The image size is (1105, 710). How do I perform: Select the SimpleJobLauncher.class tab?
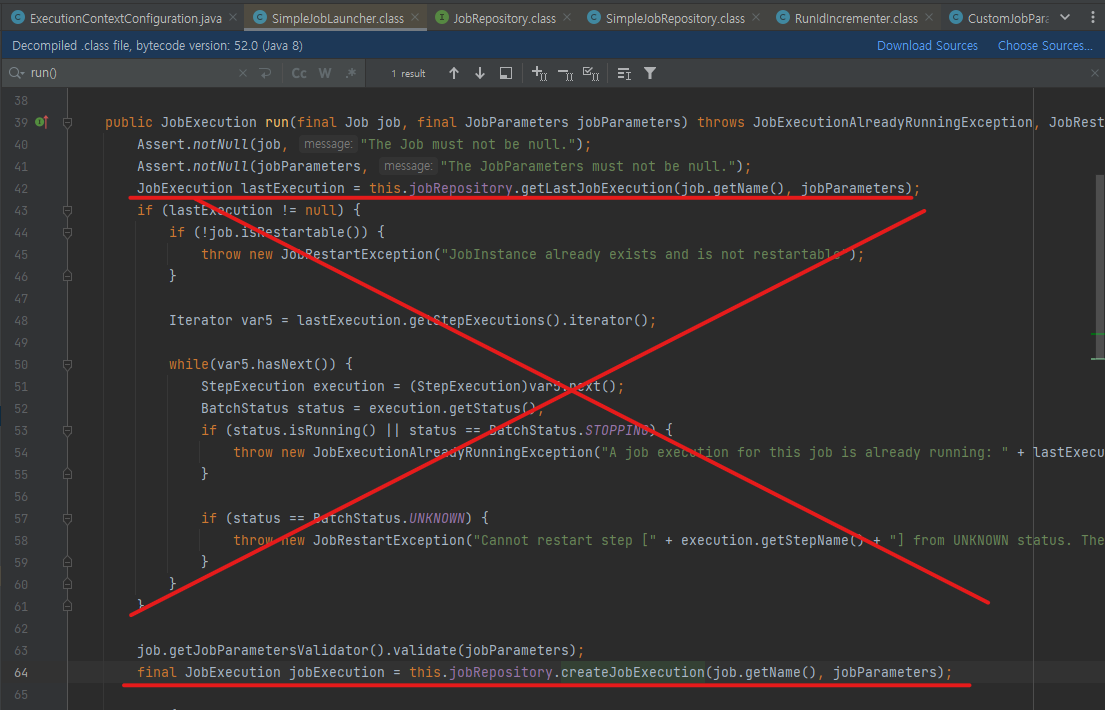(338, 18)
